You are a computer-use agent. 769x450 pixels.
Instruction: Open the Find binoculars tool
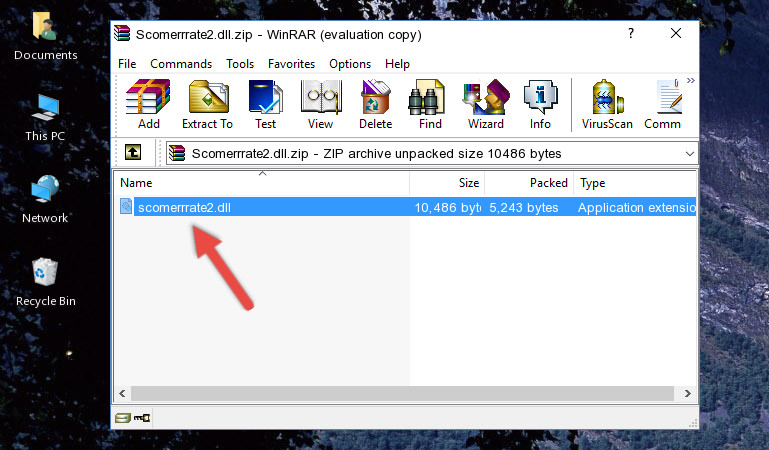430,105
